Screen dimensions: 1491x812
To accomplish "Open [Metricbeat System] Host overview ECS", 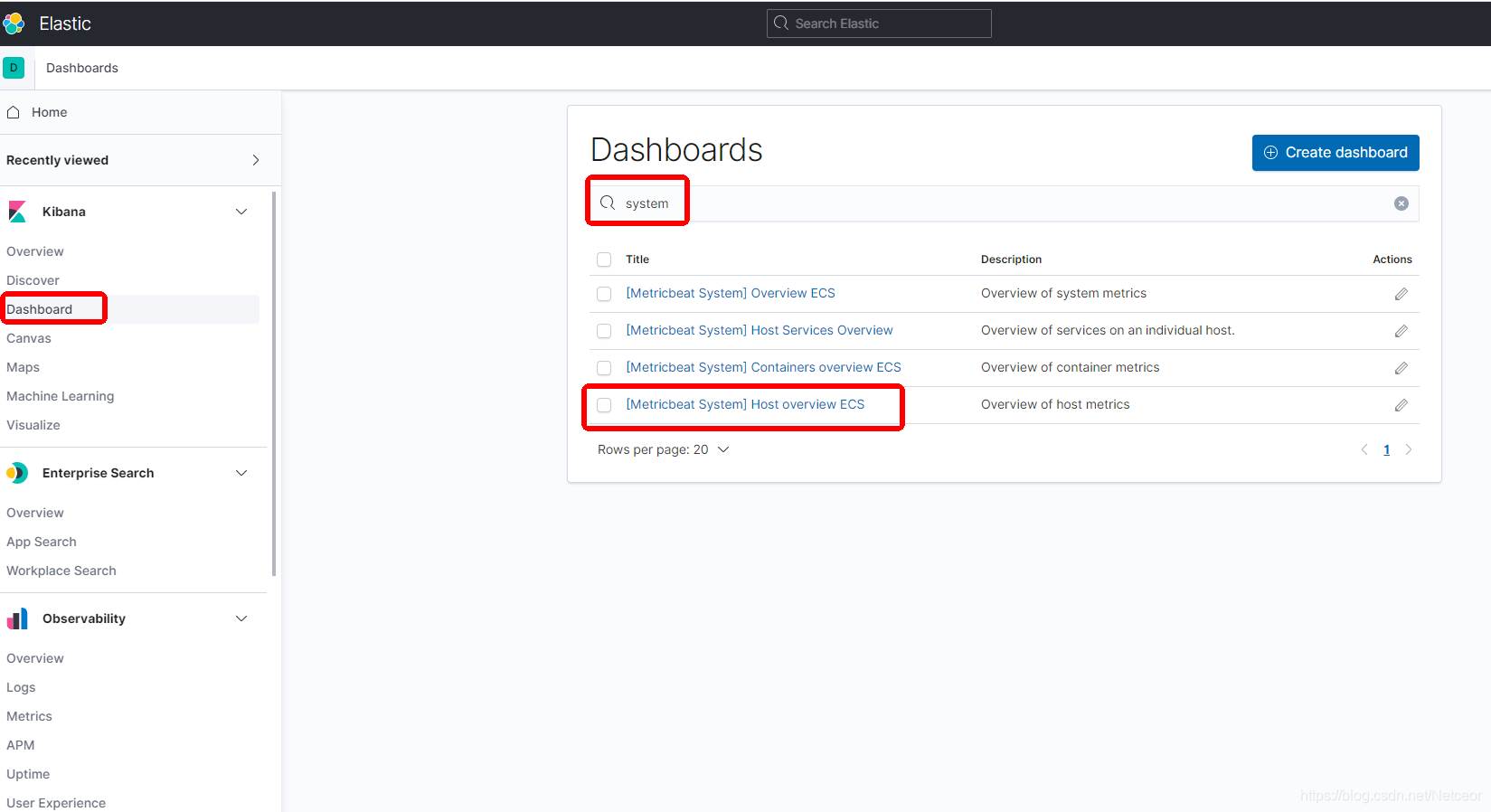I will point(745,404).
